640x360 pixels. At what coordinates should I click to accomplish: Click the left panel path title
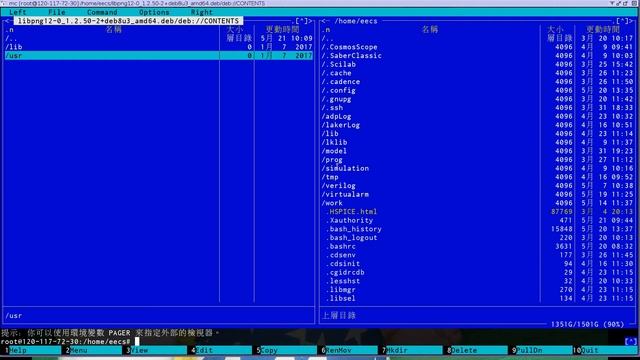[x=128, y=21]
